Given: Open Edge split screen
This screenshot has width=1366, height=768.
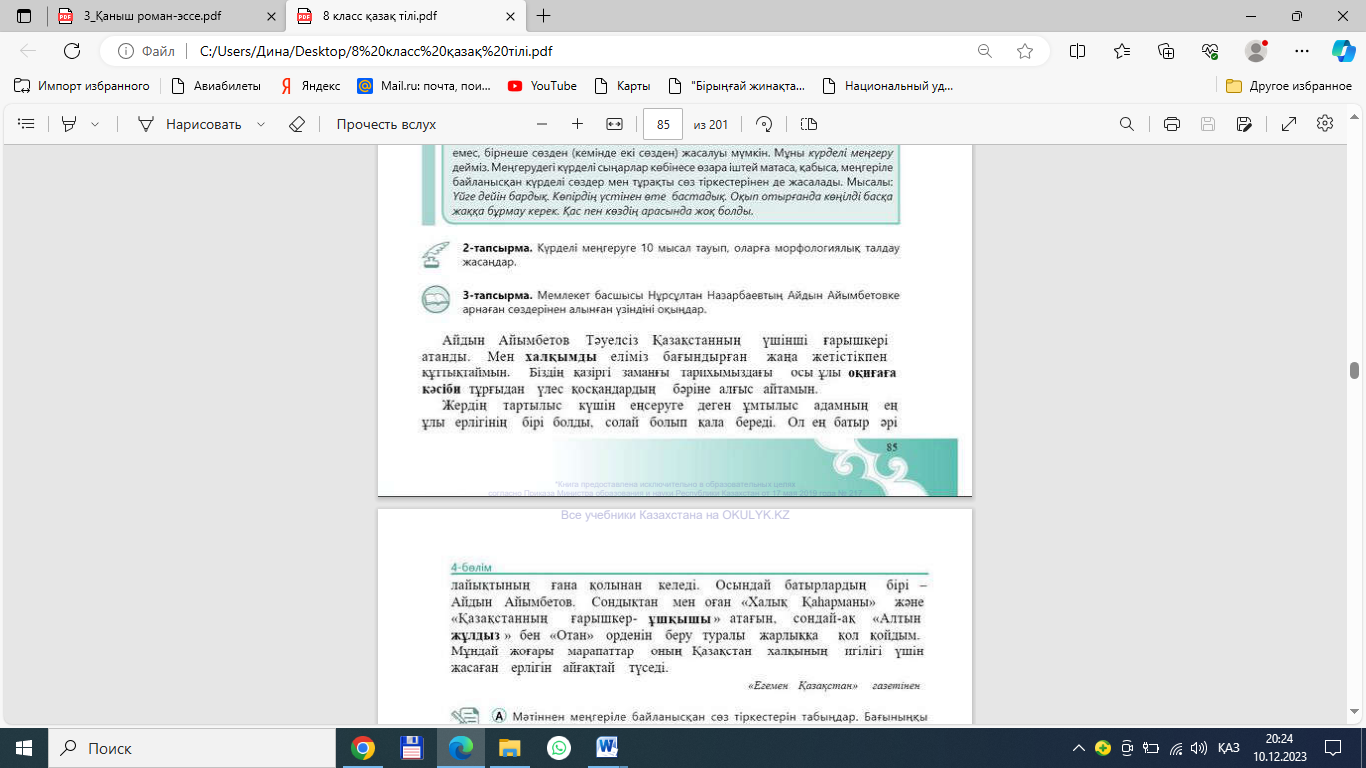Looking at the screenshot, I should [1078, 51].
